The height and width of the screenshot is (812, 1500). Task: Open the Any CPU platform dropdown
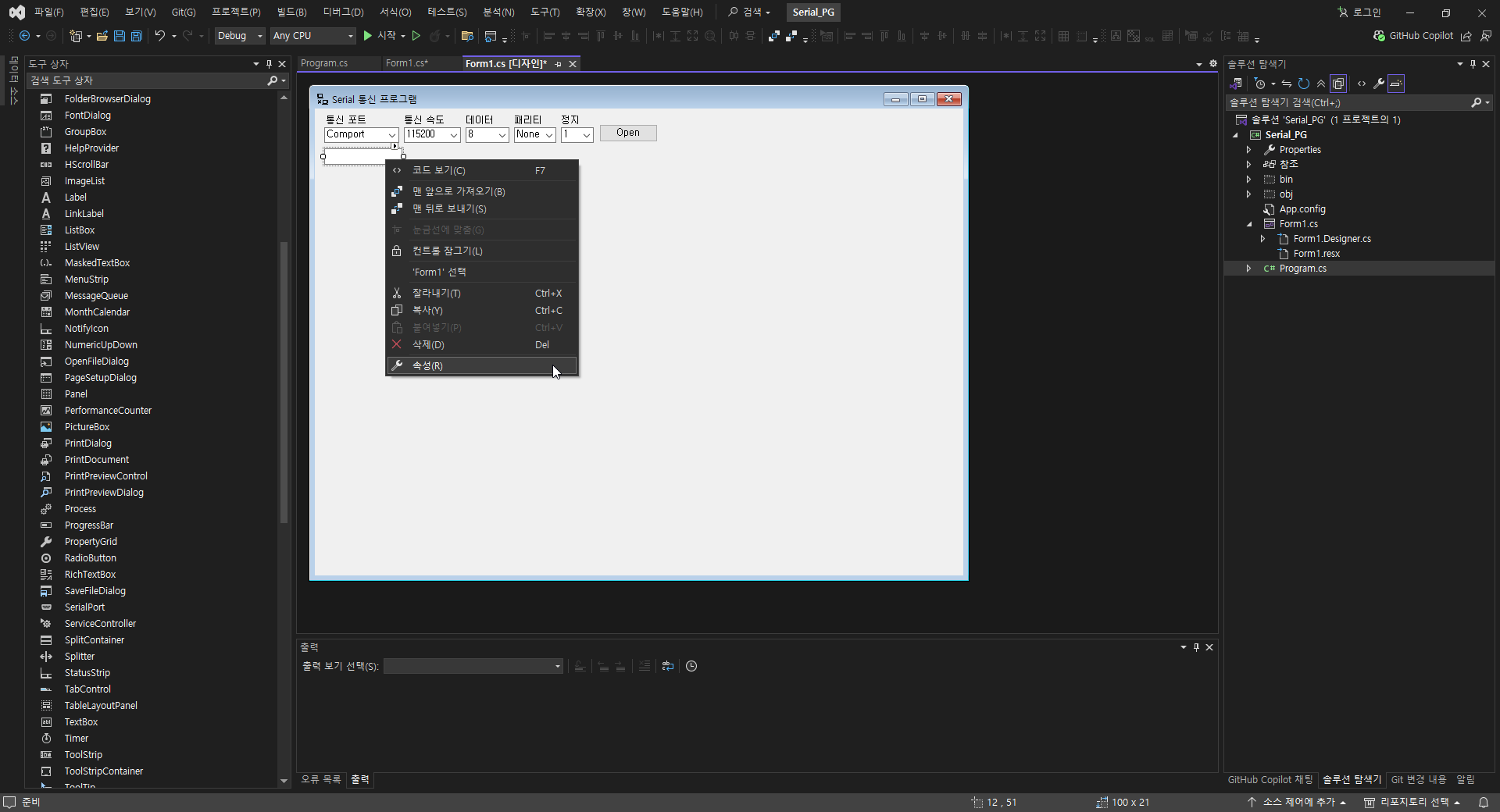point(313,36)
